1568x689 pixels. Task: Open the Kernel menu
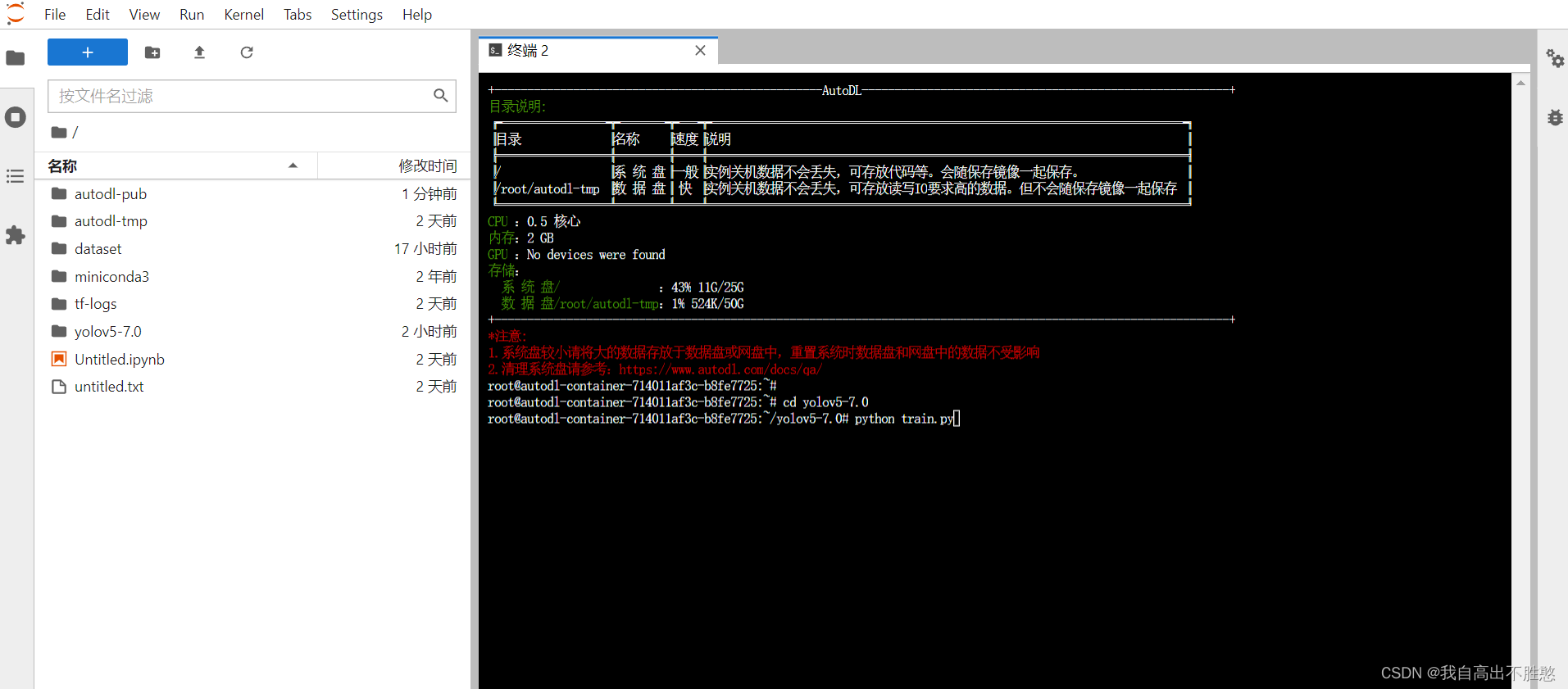coord(244,15)
